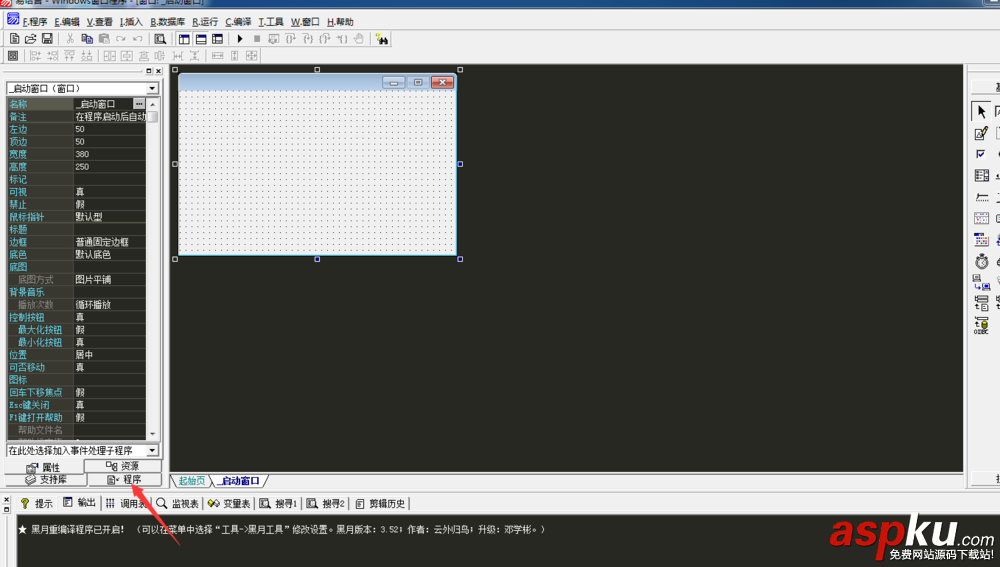Viewport: 1000px width, 567px height.
Task: Select the timer clock component icon
Action: click(981, 261)
